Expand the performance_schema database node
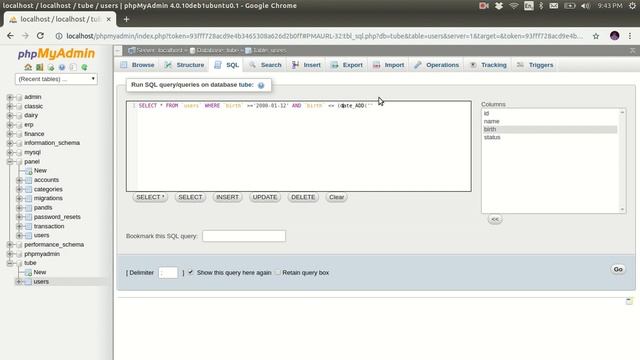Viewport: 640px width, 360px height. [10, 244]
